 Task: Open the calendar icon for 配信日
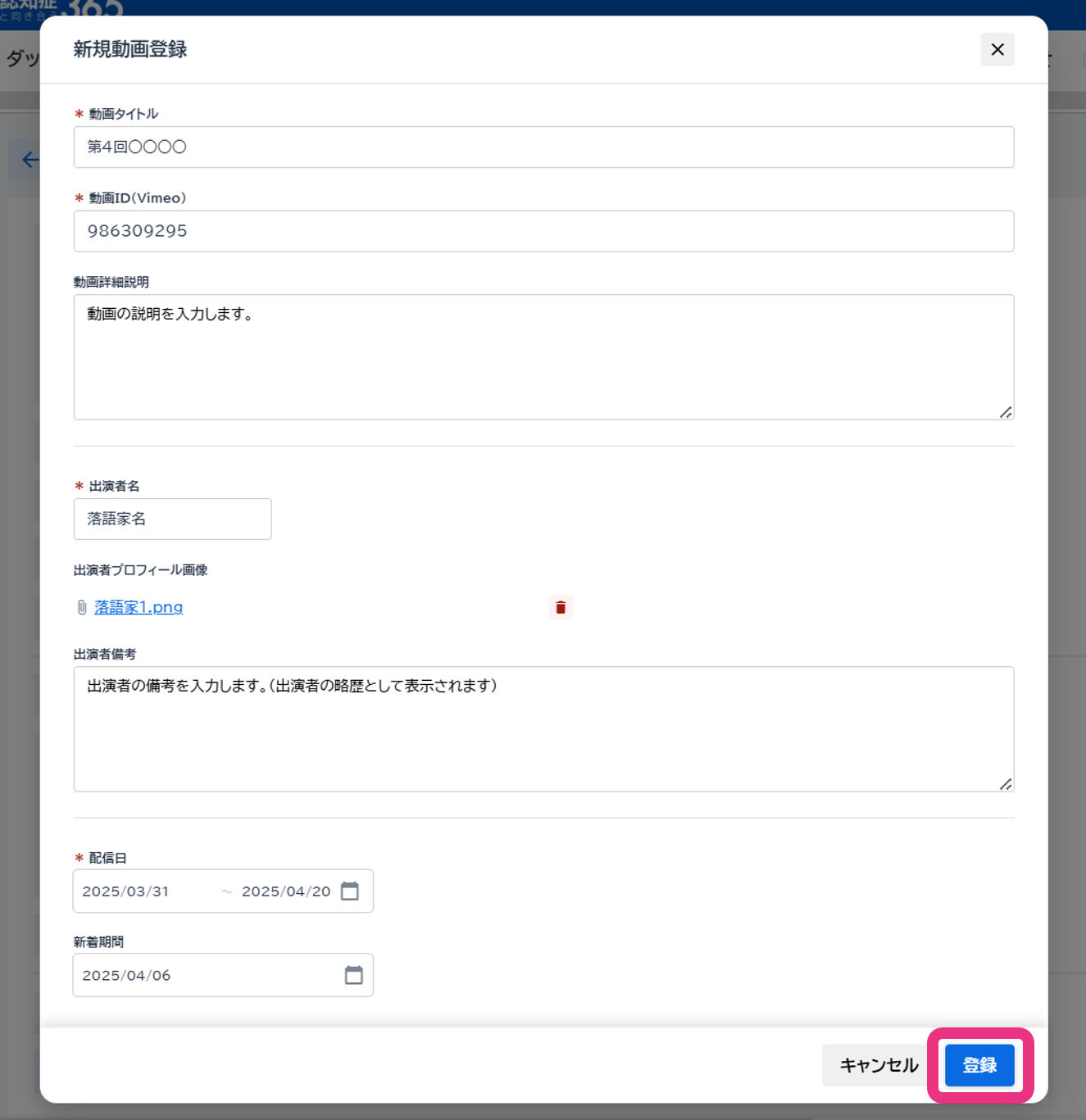click(350, 891)
